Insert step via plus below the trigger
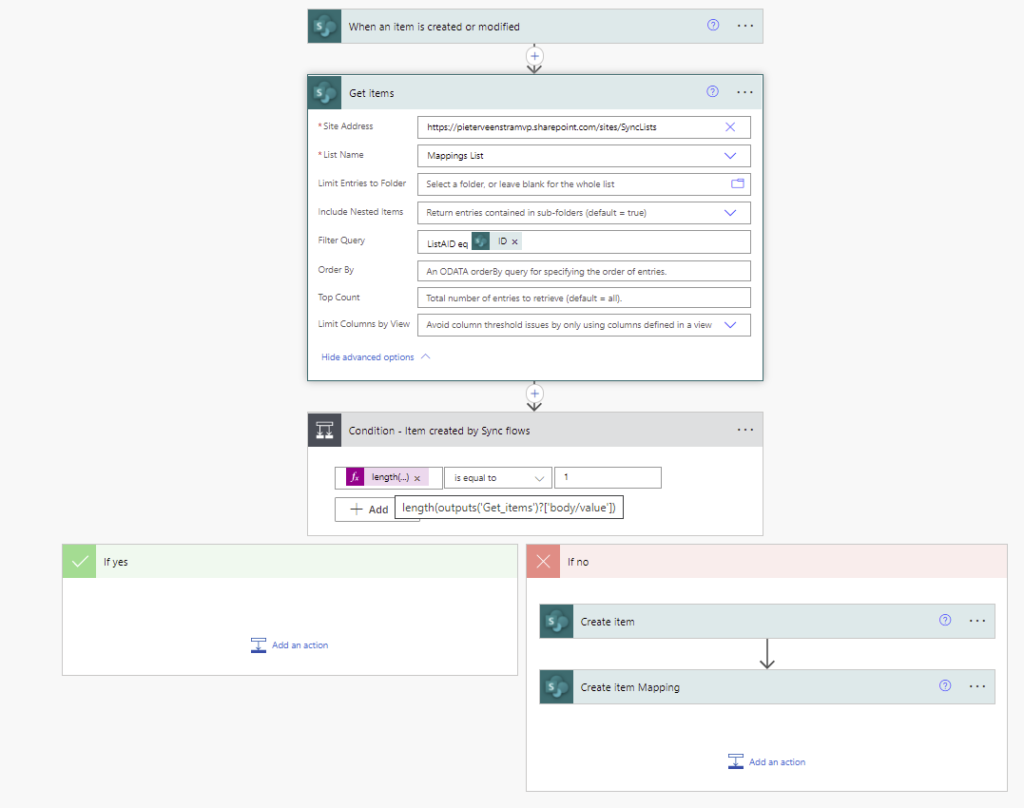Image resolution: width=1024 pixels, height=808 pixels. point(534,56)
